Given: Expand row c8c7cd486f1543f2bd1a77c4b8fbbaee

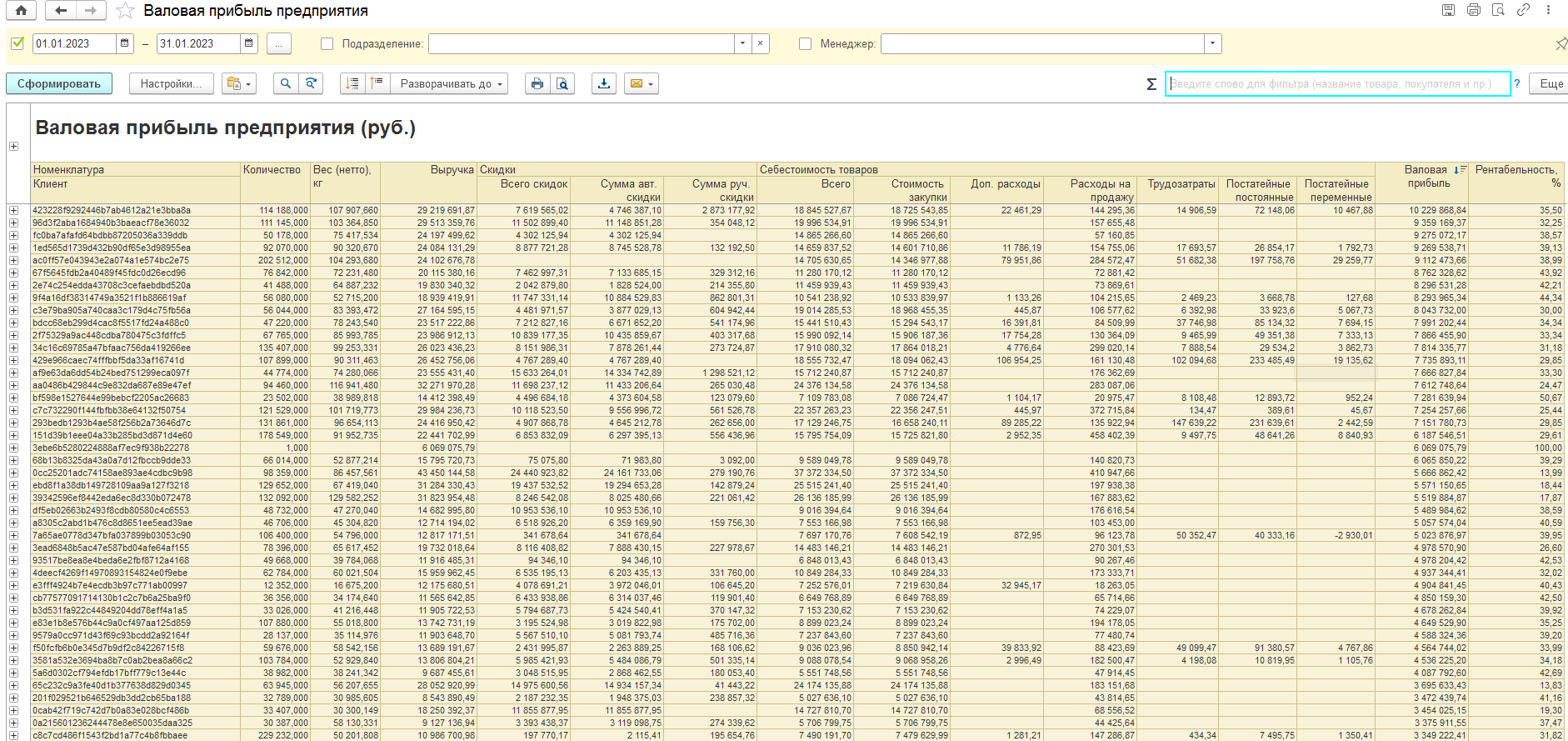Looking at the screenshot, I should tap(13, 735).
